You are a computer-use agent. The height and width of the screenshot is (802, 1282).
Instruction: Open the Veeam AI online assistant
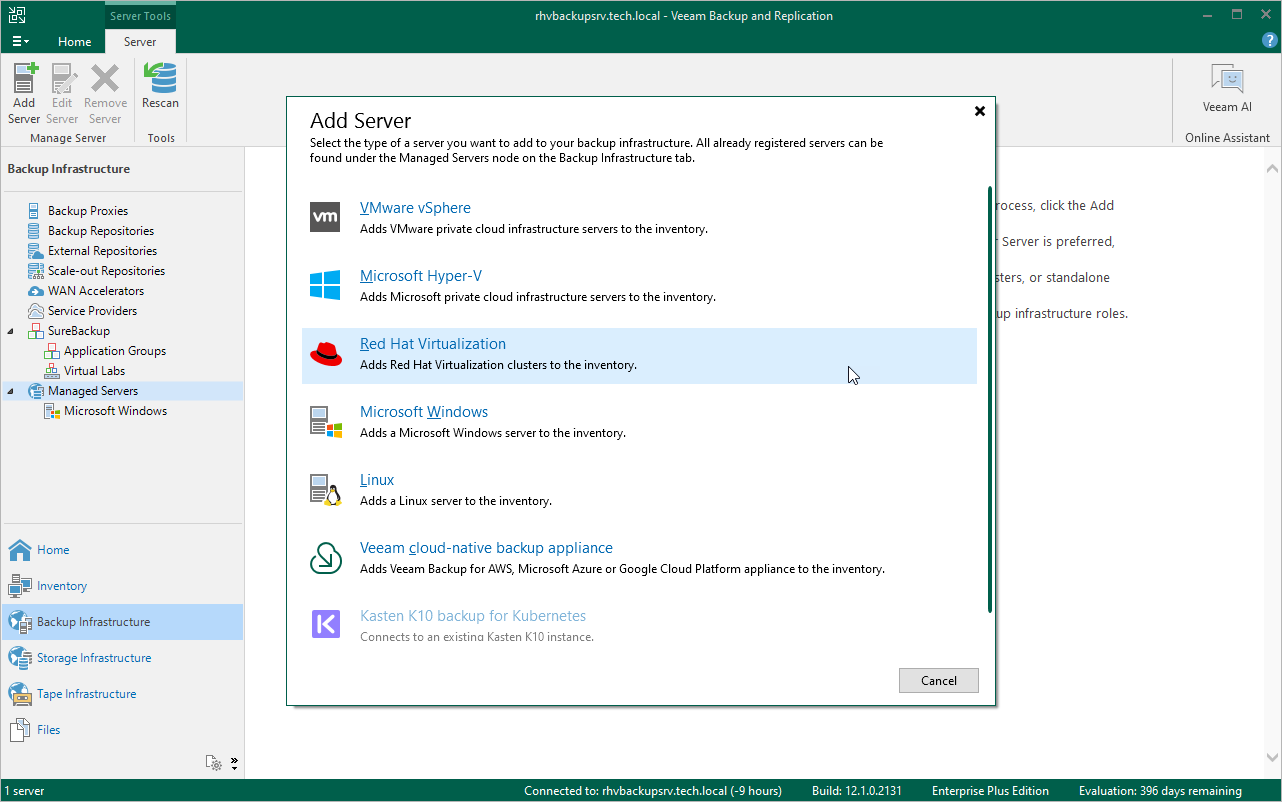pos(1227,88)
